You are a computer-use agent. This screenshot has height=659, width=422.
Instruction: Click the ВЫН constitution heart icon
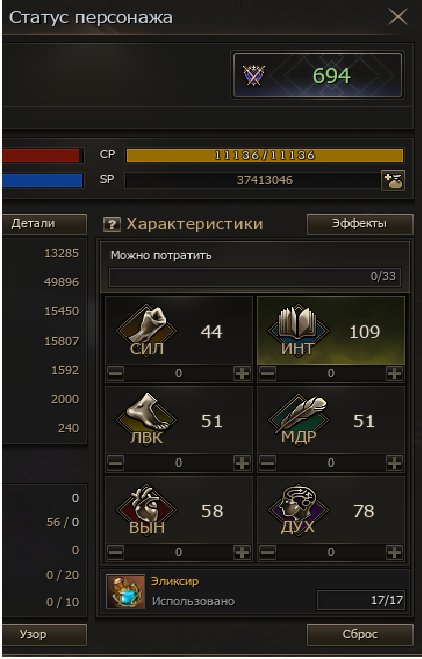tap(147, 510)
